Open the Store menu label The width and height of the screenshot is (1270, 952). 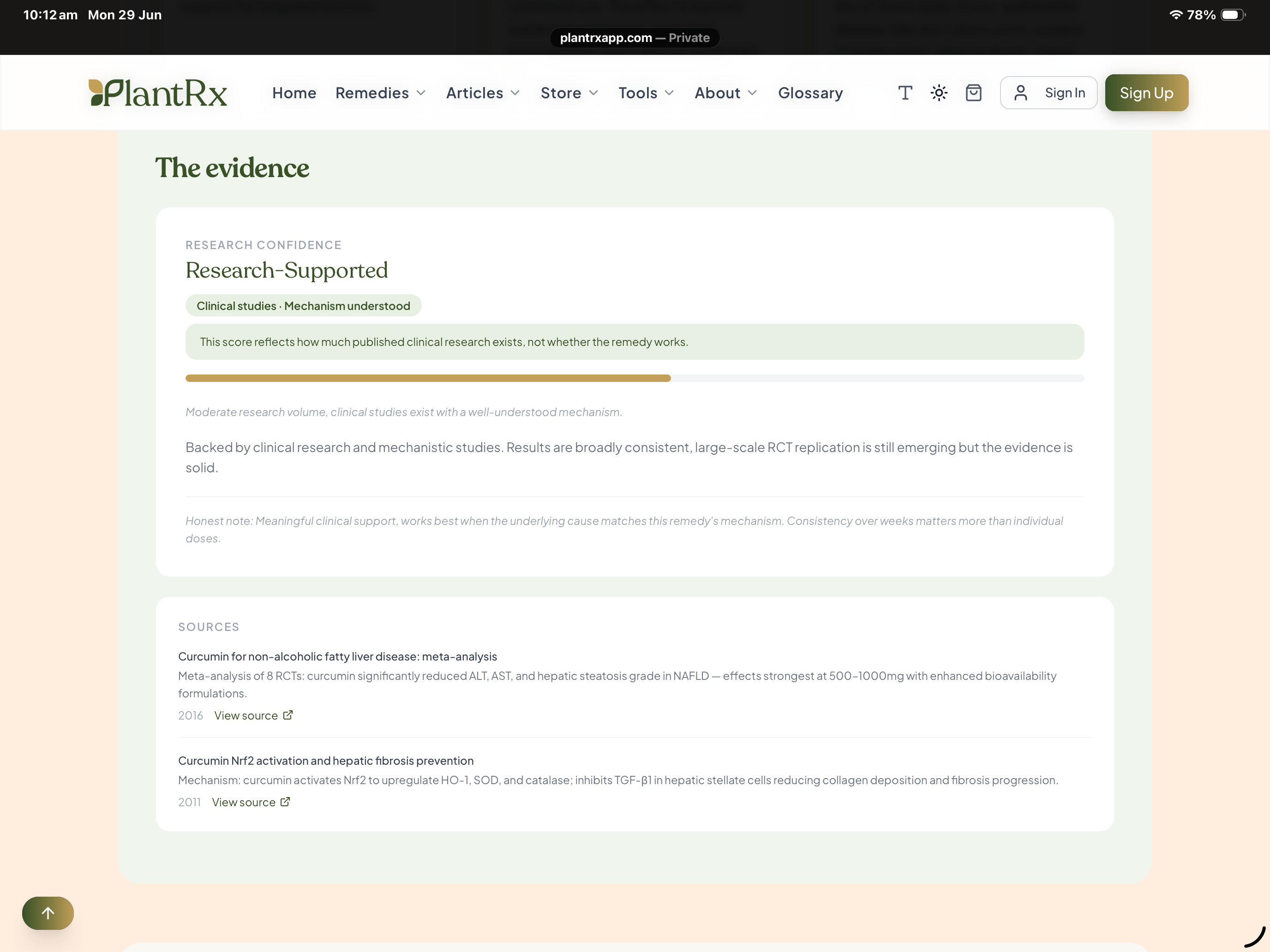[561, 93]
